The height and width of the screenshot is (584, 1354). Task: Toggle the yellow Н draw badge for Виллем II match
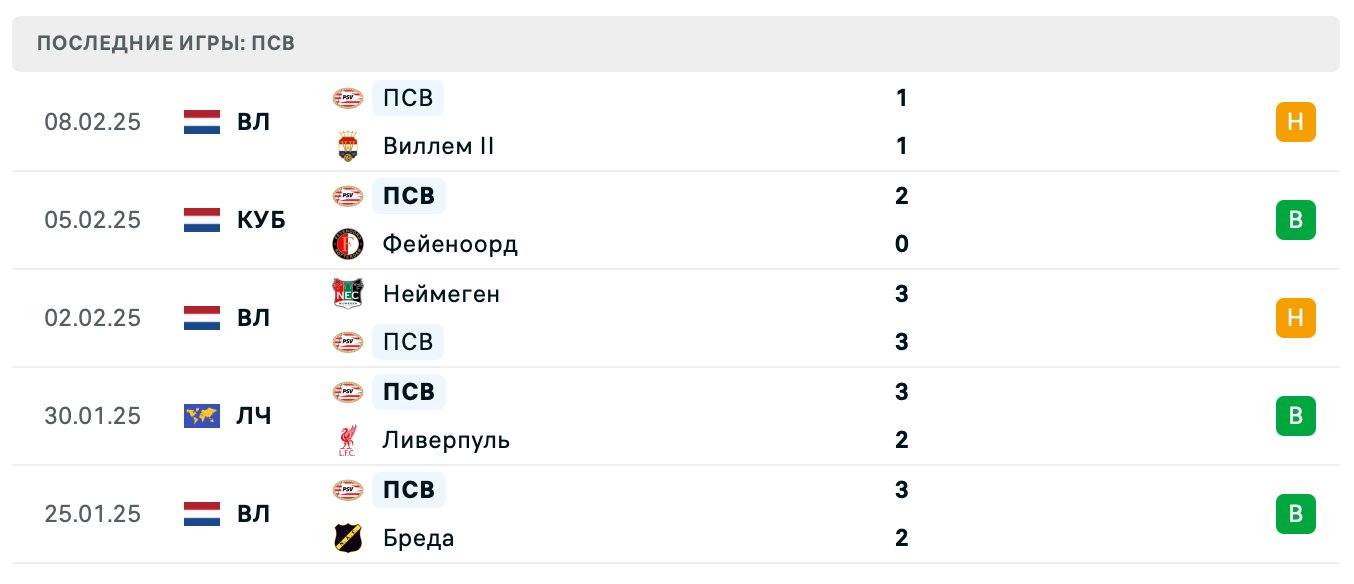click(x=1296, y=122)
